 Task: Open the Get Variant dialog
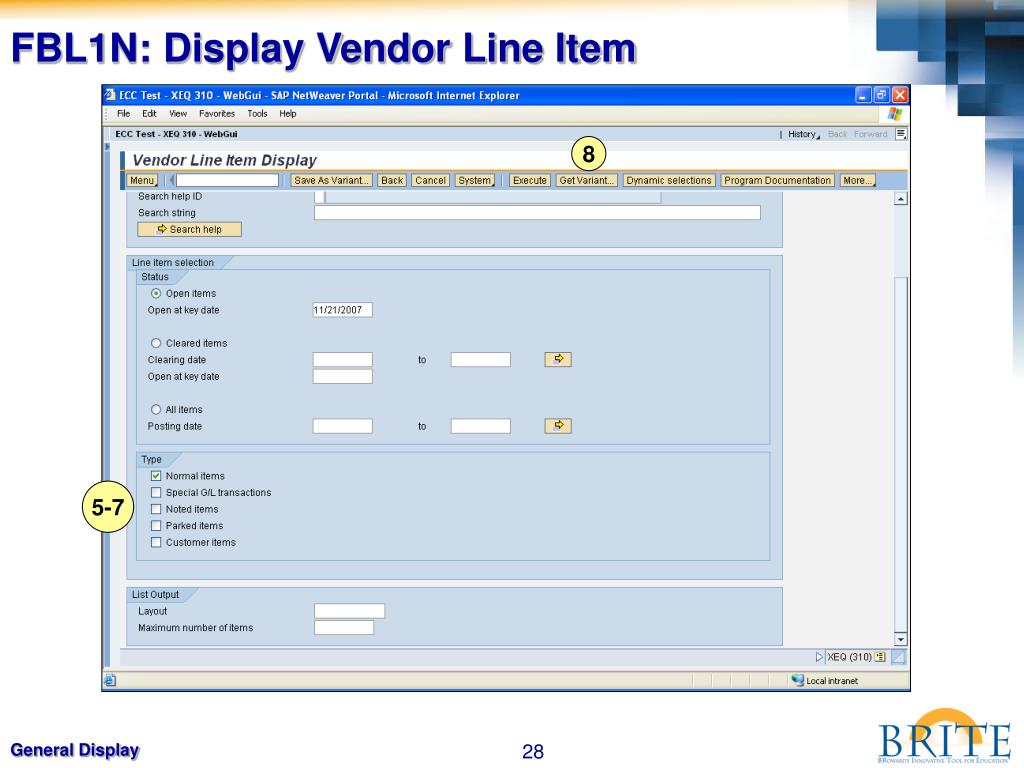click(x=586, y=180)
